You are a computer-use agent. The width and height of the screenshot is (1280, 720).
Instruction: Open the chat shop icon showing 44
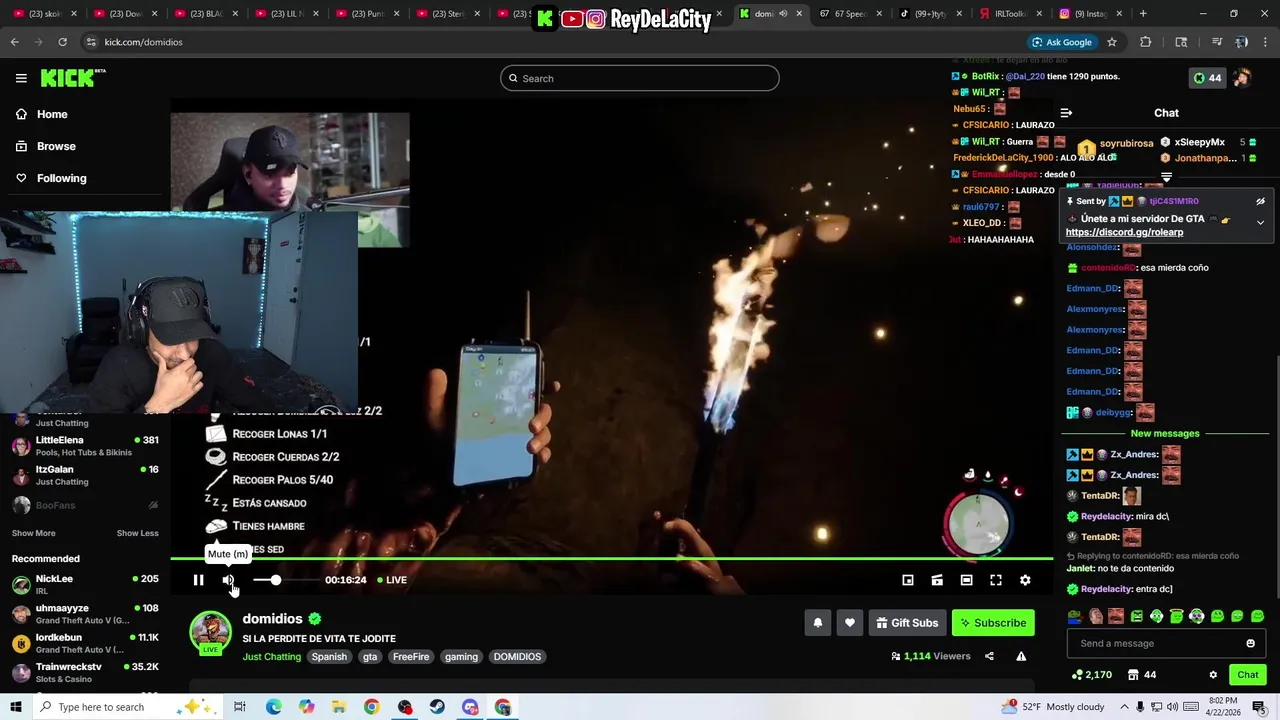click(1141, 675)
